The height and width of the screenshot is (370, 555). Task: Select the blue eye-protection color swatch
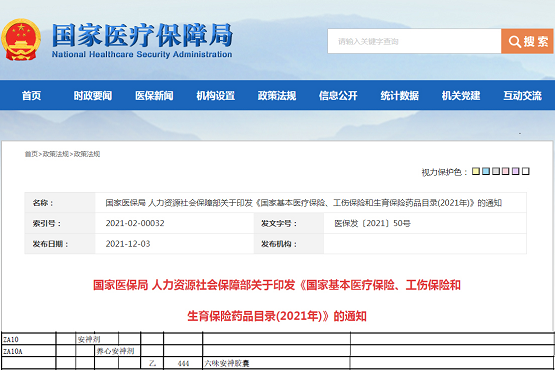(486, 171)
